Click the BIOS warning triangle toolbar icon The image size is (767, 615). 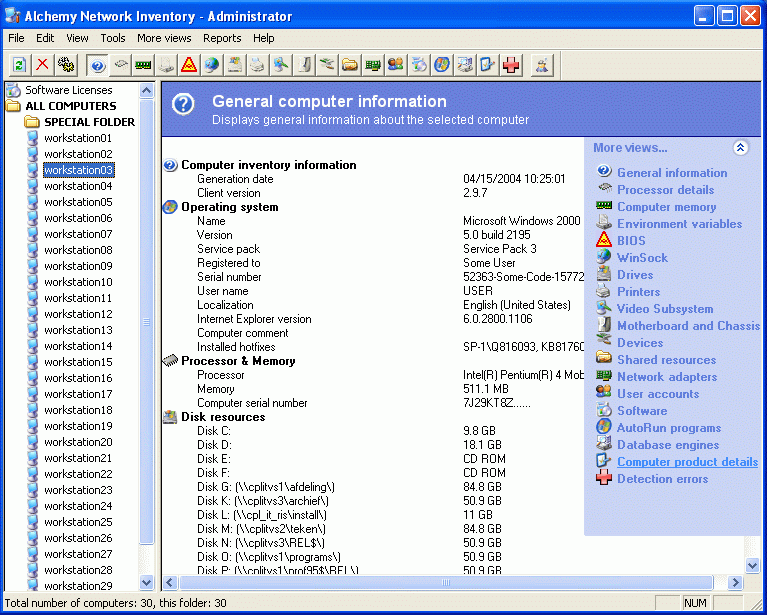coord(188,65)
